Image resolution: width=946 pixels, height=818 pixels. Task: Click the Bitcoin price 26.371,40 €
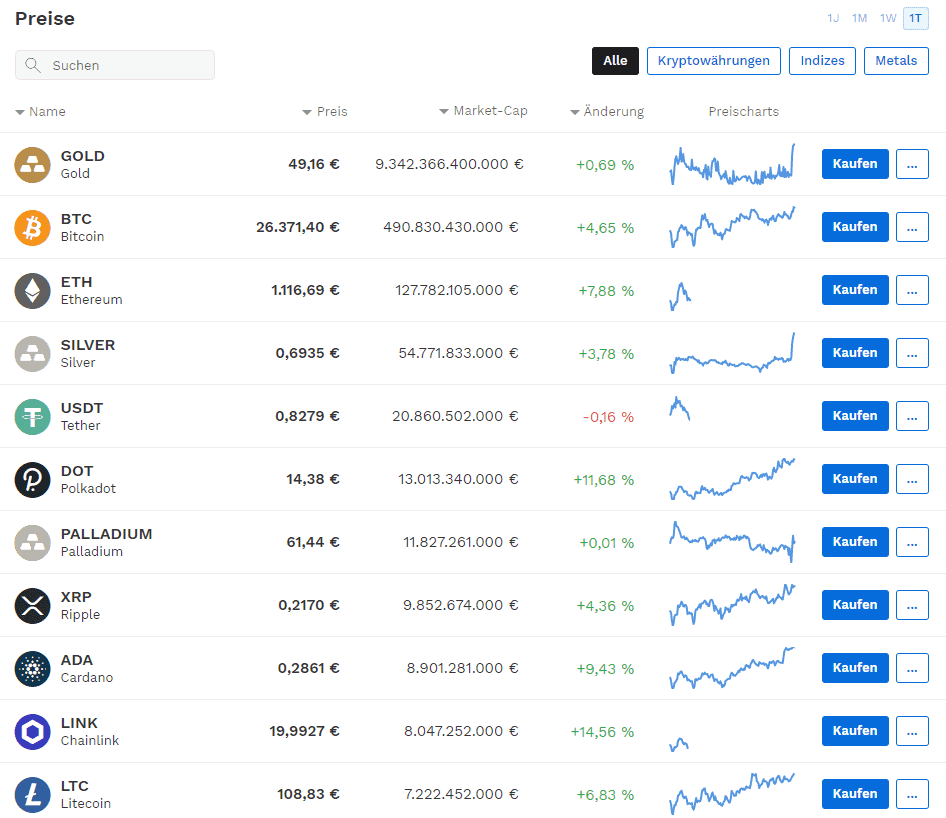point(297,227)
